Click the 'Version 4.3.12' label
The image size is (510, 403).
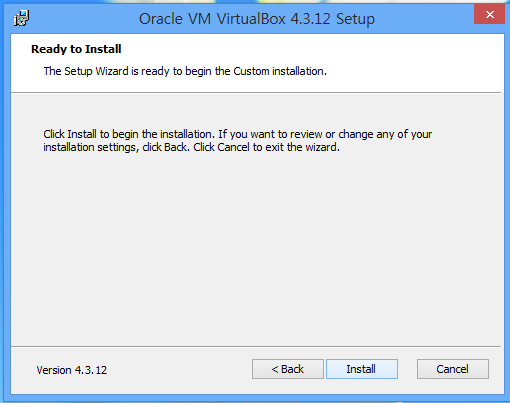(72, 370)
